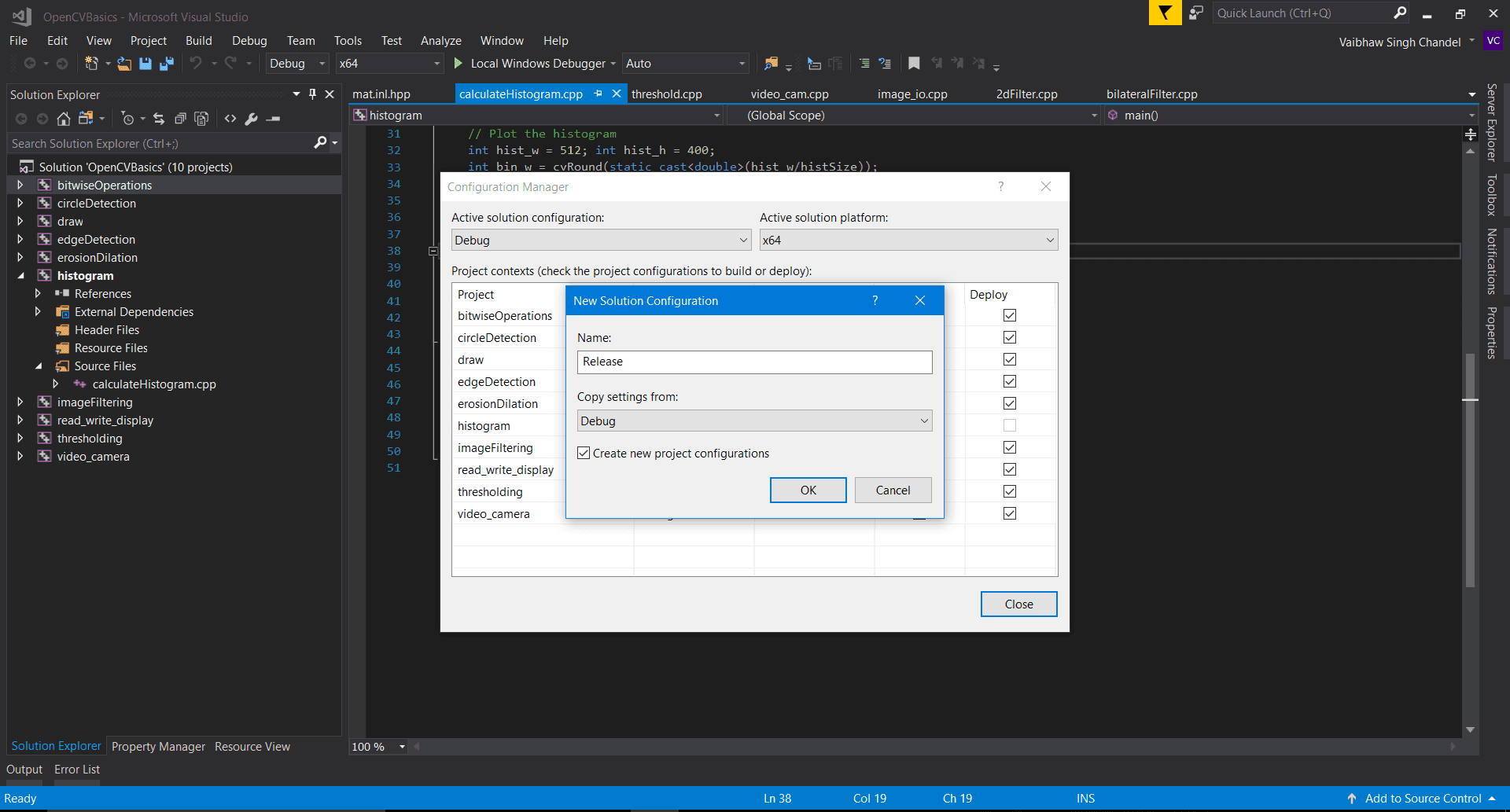Image resolution: width=1510 pixels, height=812 pixels.
Task: Click Cancel in New Solution Configuration dialog
Action: click(x=893, y=490)
